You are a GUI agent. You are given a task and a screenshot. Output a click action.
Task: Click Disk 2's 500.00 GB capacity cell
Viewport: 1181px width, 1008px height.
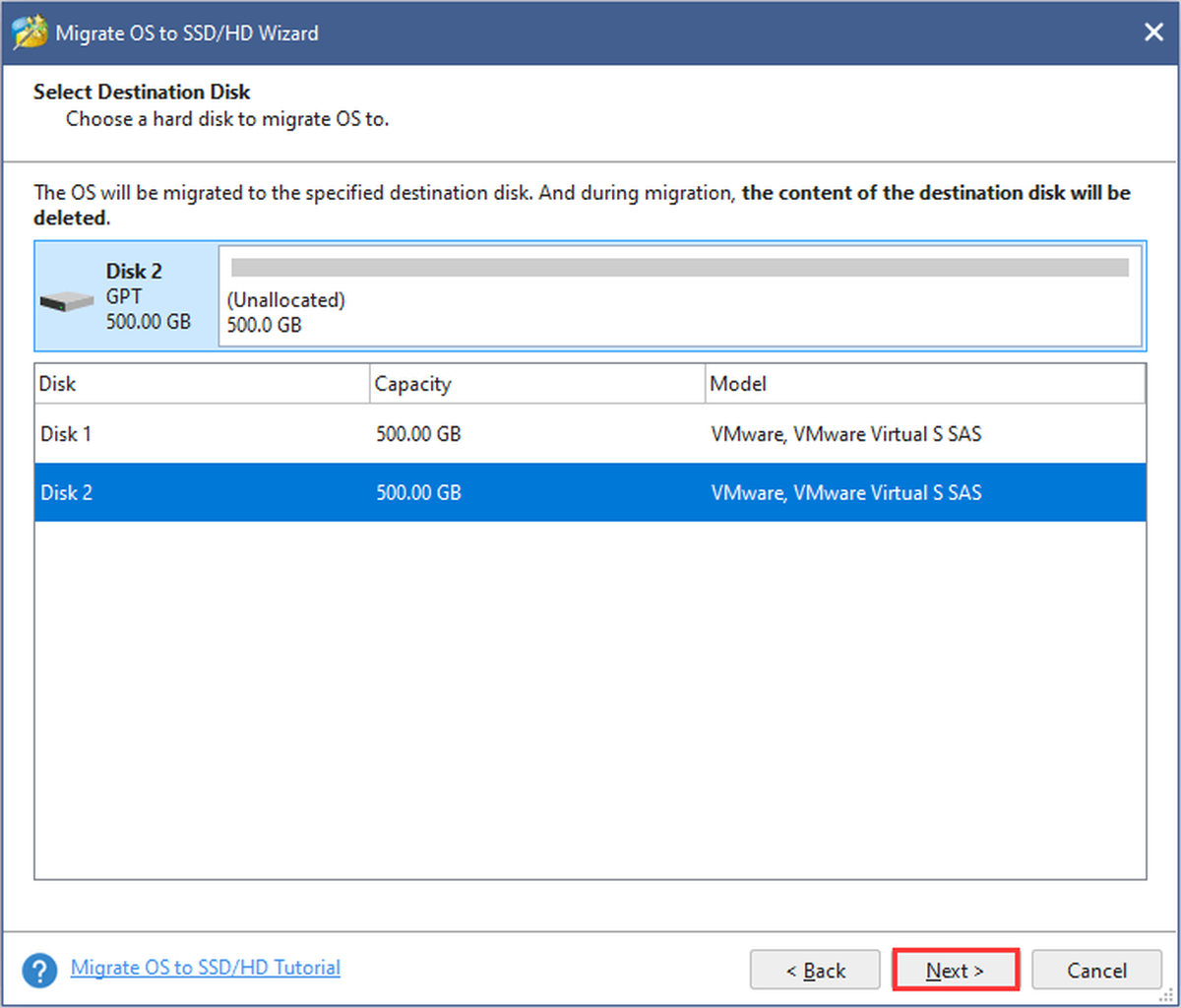tap(418, 492)
